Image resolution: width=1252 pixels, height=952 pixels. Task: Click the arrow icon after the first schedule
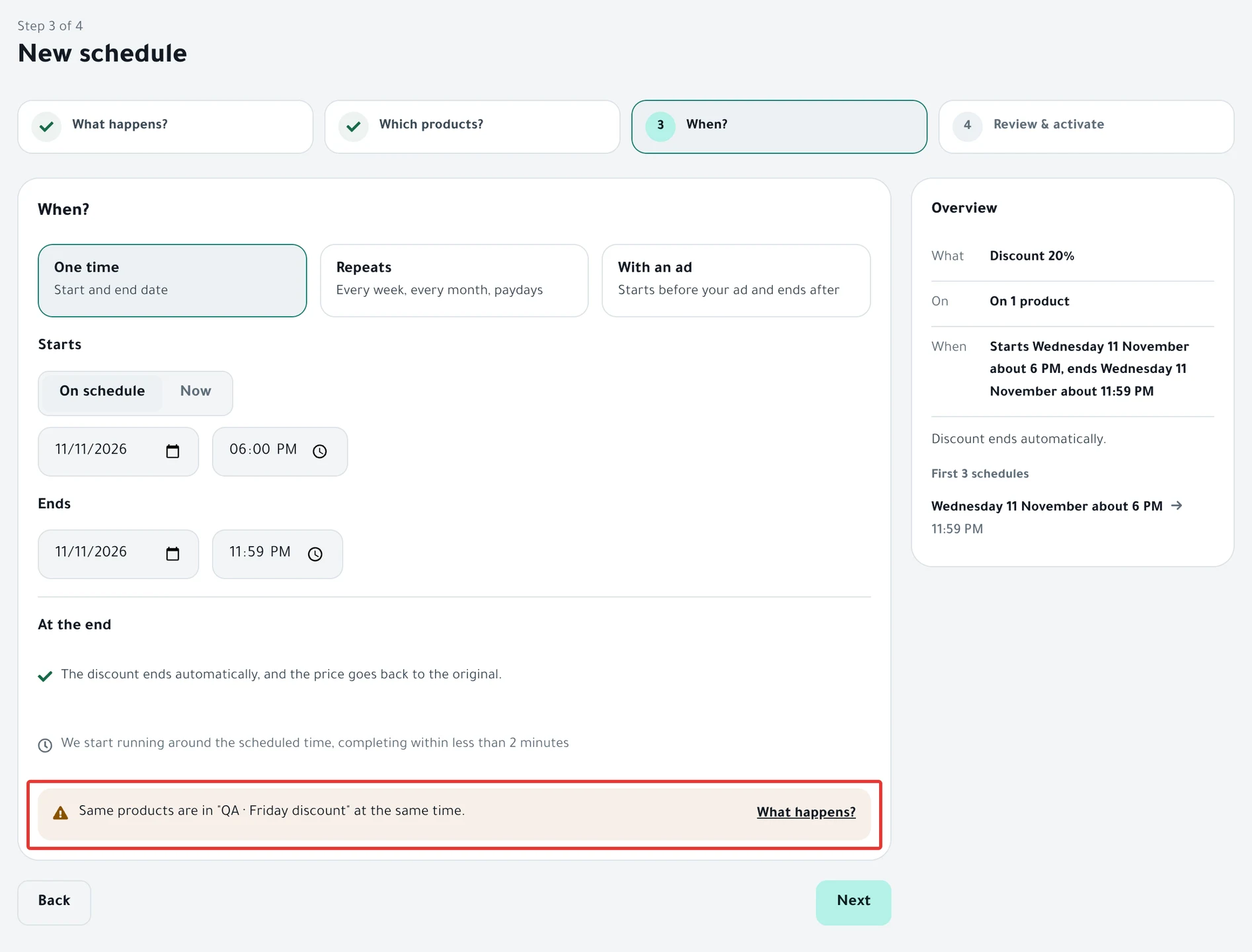pos(1177,506)
